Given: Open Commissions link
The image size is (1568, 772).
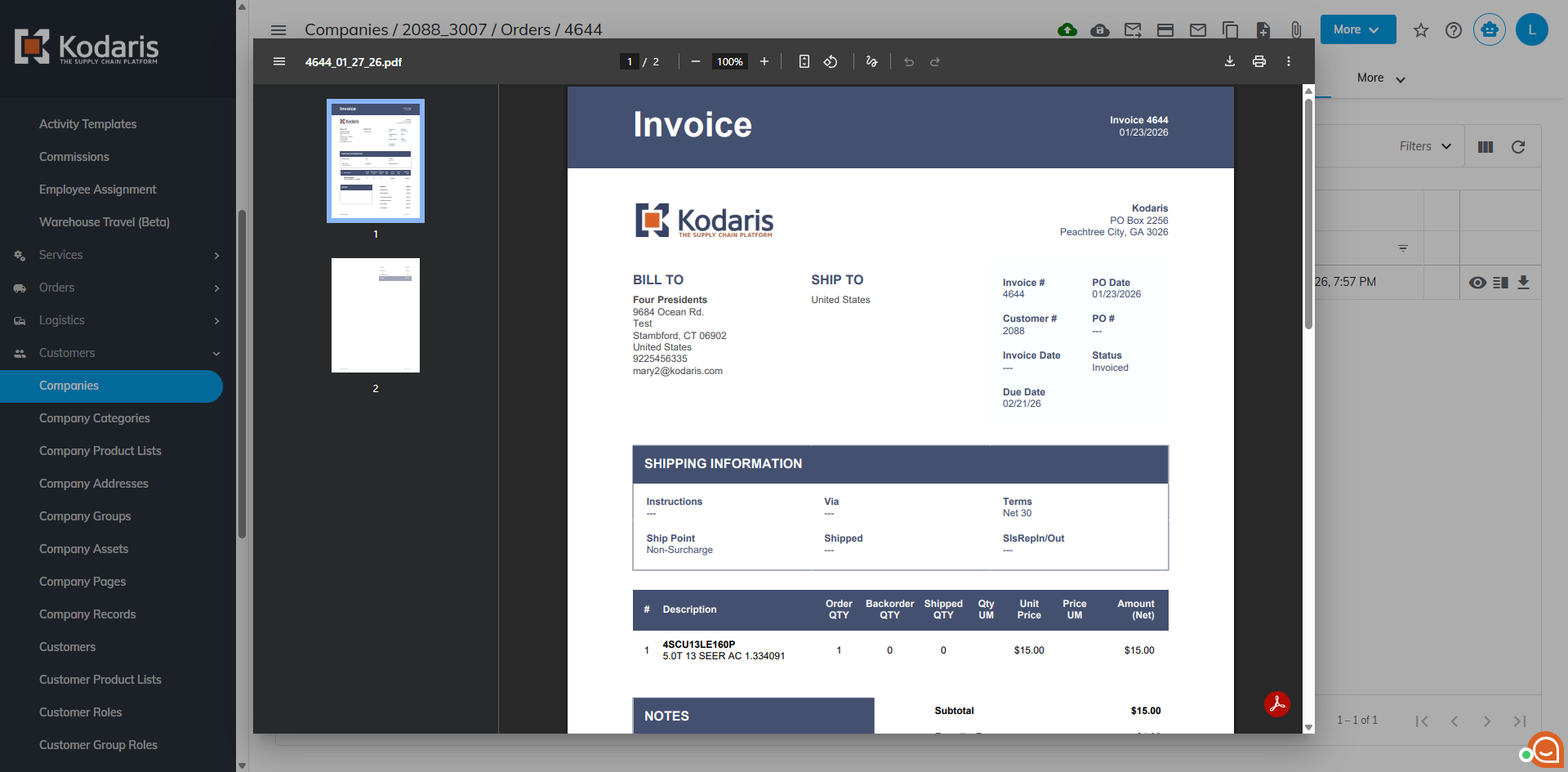Looking at the screenshot, I should coord(74,157).
